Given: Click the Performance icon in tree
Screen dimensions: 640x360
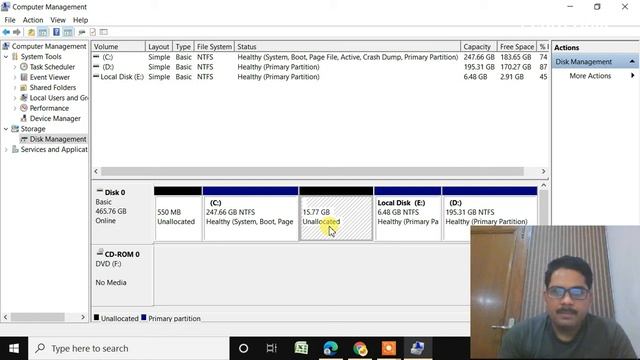Looking at the screenshot, I should coord(24,108).
